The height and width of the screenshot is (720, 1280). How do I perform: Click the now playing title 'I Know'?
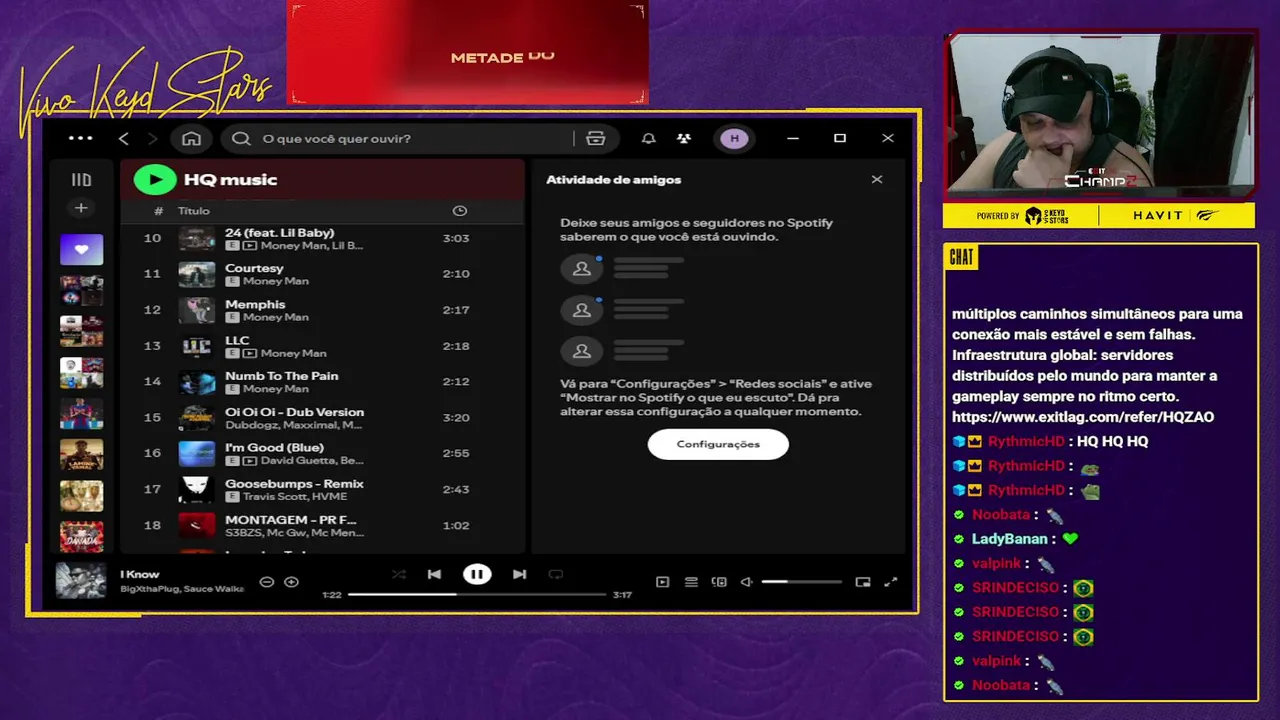140,574
